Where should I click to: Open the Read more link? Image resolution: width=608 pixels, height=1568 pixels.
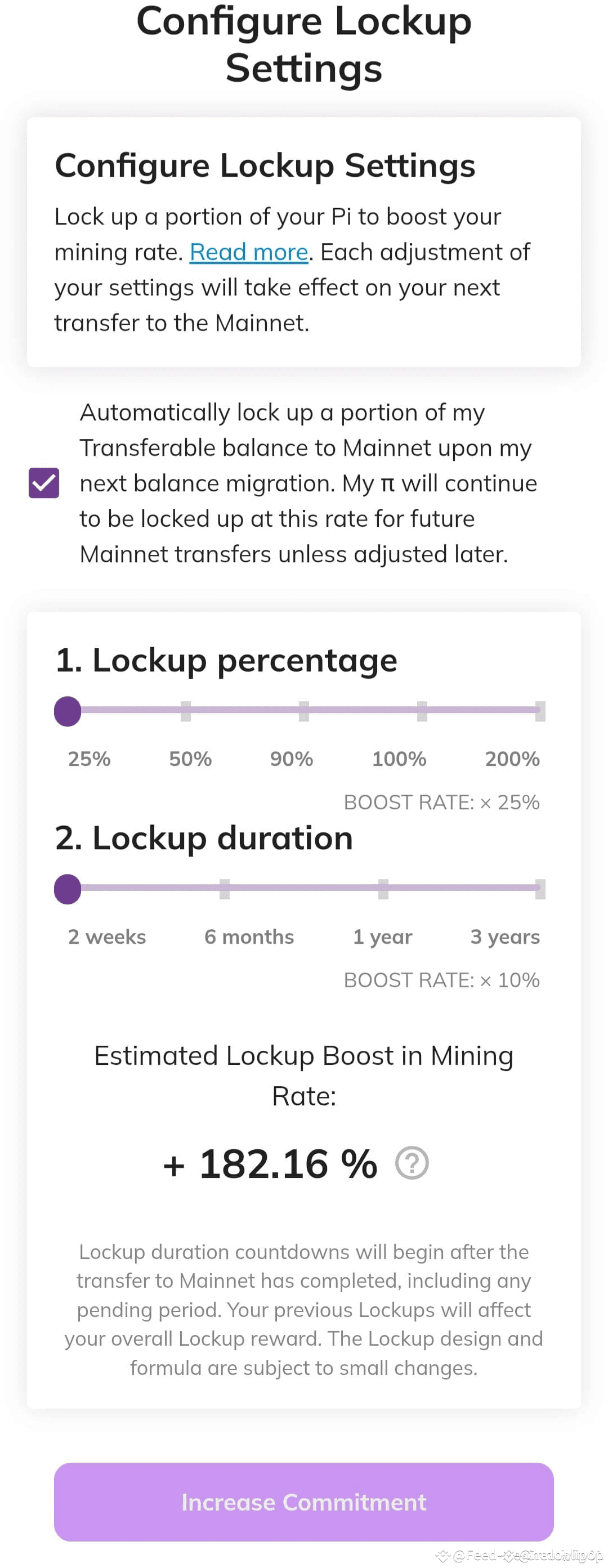tap(249, 252)
